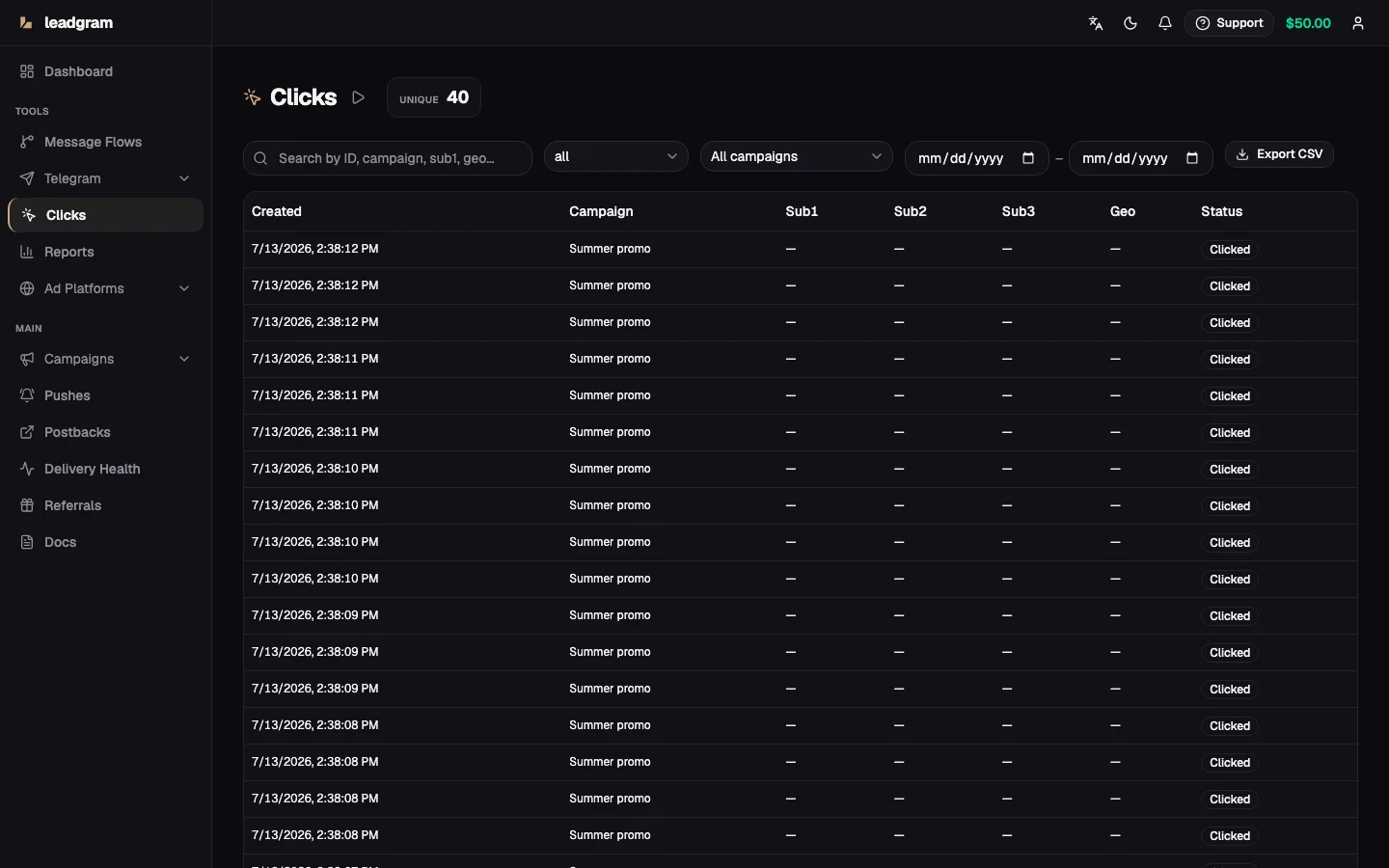Open the notifications bell
The height and width of the screenshot is (868, 1389).
coord(1165,23)
